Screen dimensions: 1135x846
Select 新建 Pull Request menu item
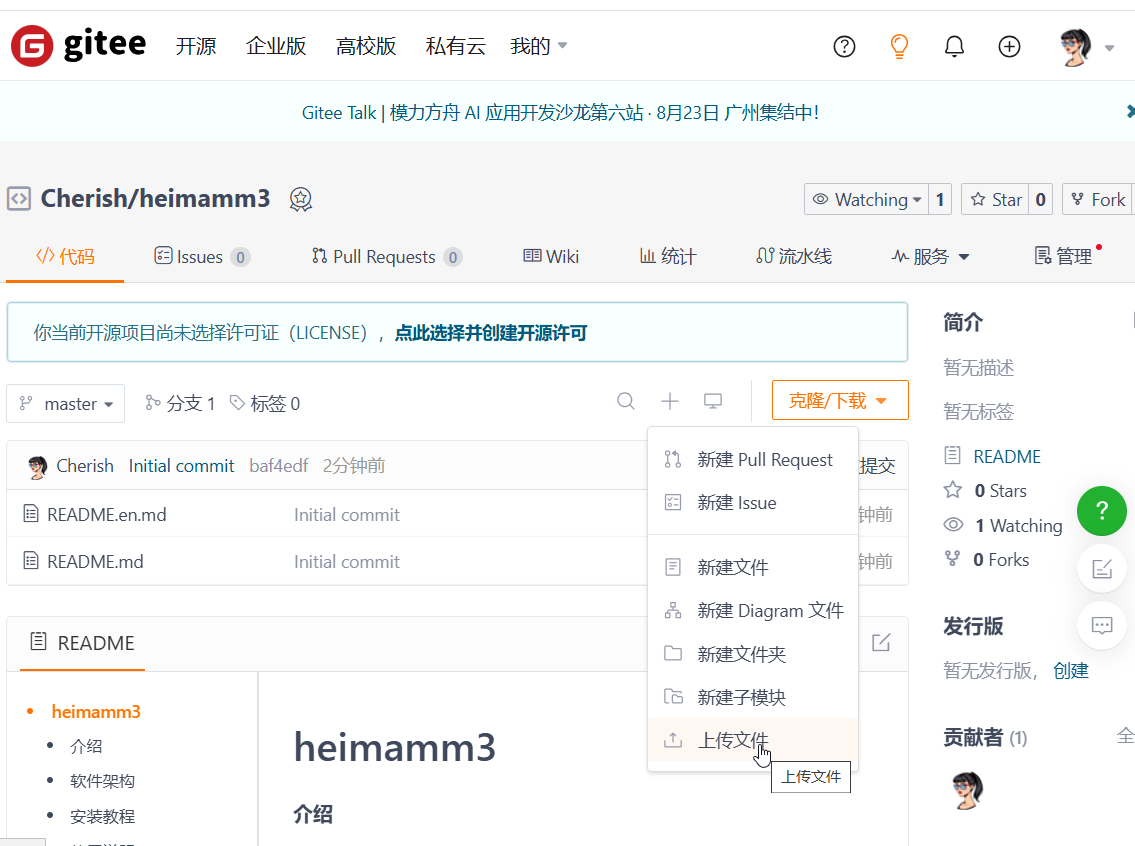[753, 460]
